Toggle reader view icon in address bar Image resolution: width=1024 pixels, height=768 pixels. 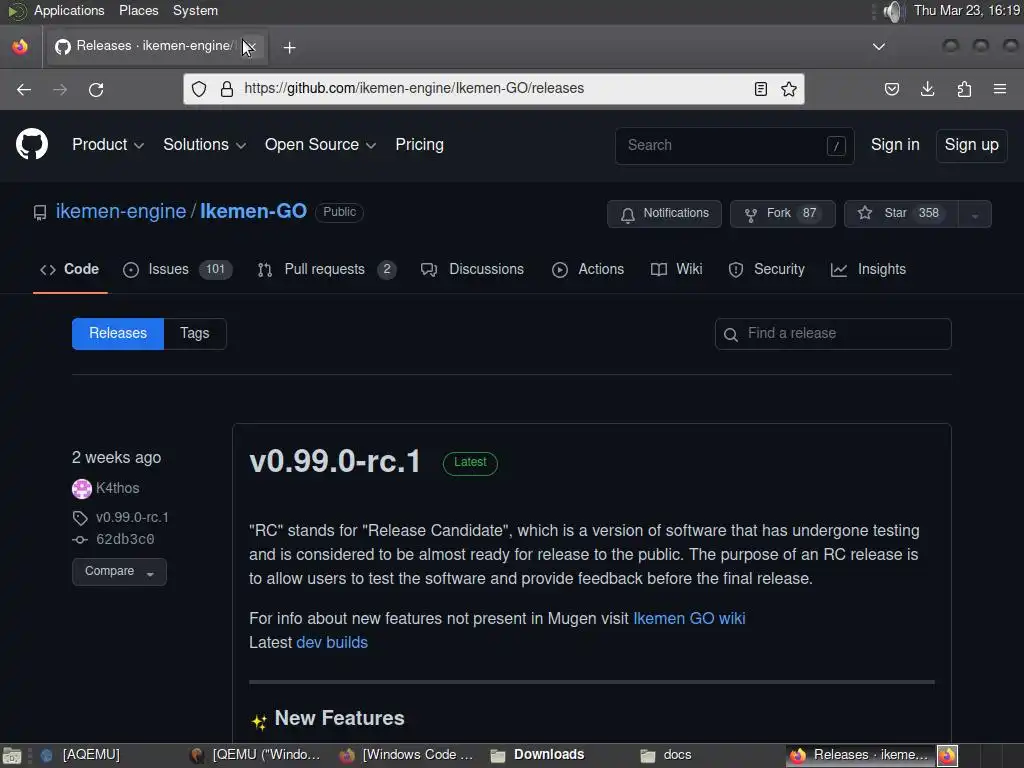coord(760,89)
